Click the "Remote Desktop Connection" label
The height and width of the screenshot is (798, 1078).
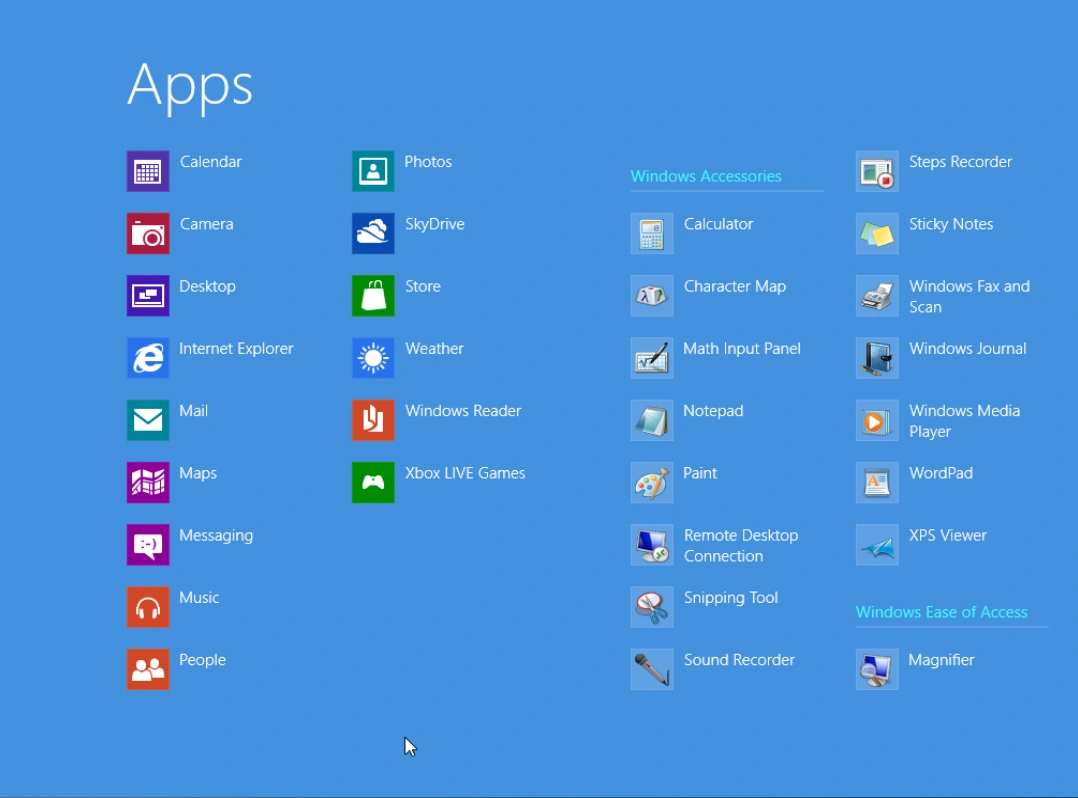tap(741, 546)
